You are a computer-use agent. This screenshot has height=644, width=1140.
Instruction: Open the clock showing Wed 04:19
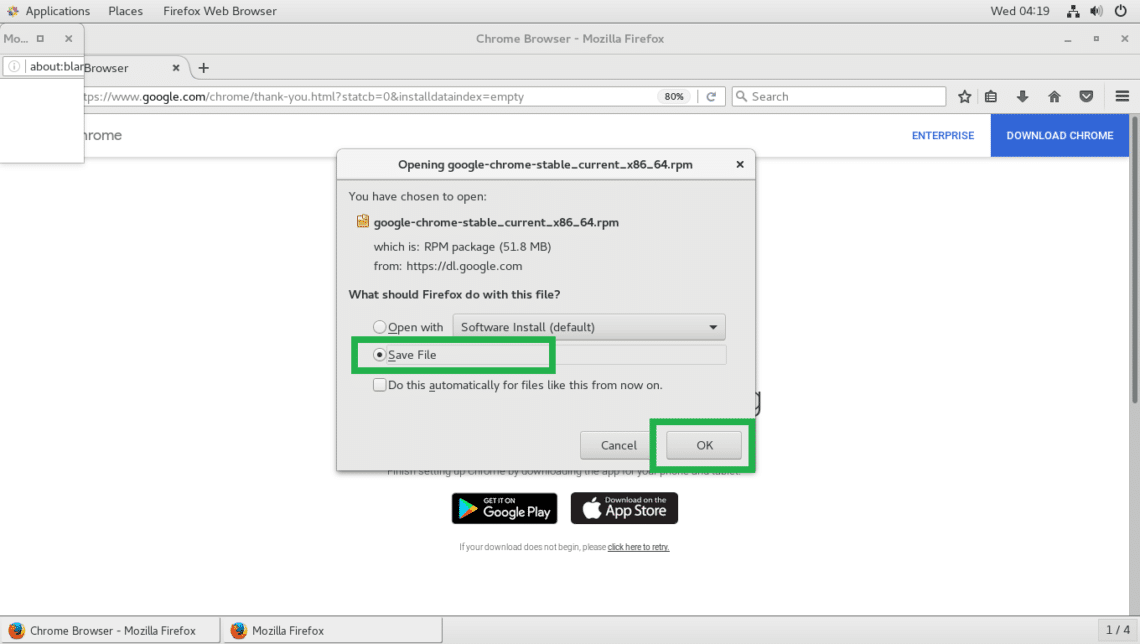click(x=1019, y=11)
